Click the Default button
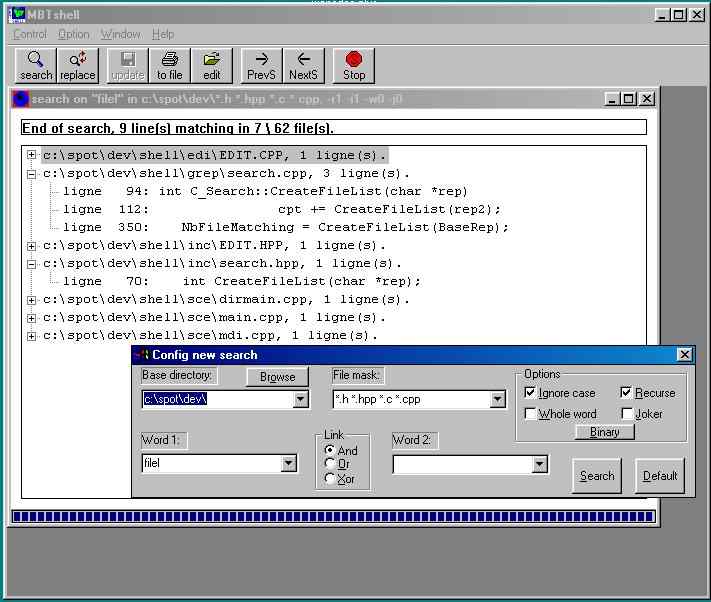711x602 pixels. coord(660,476)
